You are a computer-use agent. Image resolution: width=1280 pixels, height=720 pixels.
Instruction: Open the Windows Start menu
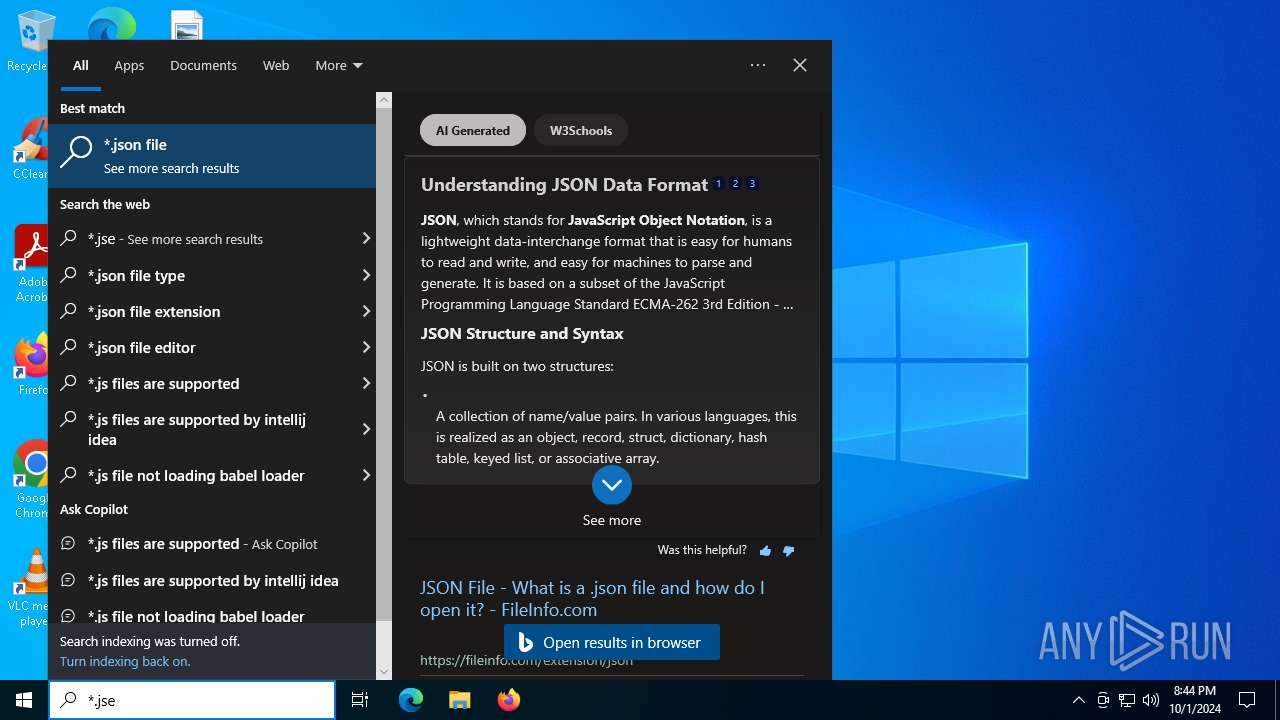(24, 700)
